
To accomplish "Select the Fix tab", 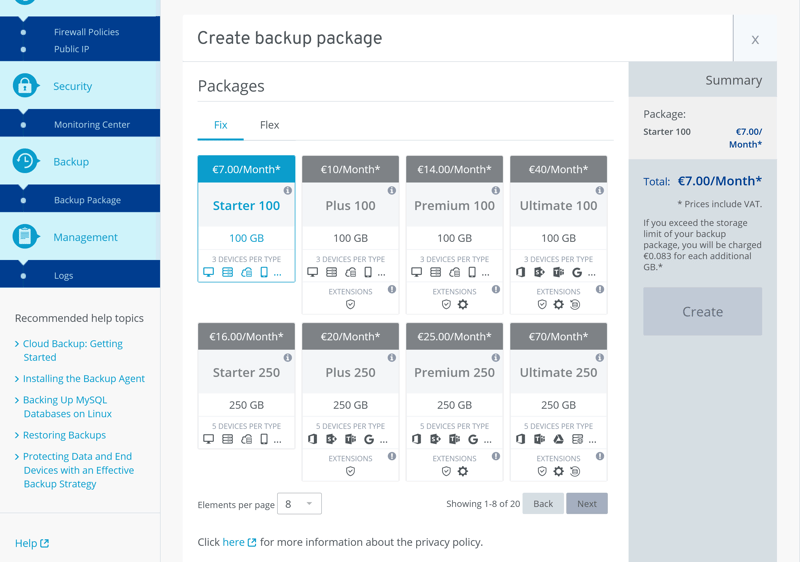I will pyautogui.click(x=220, y=125).
